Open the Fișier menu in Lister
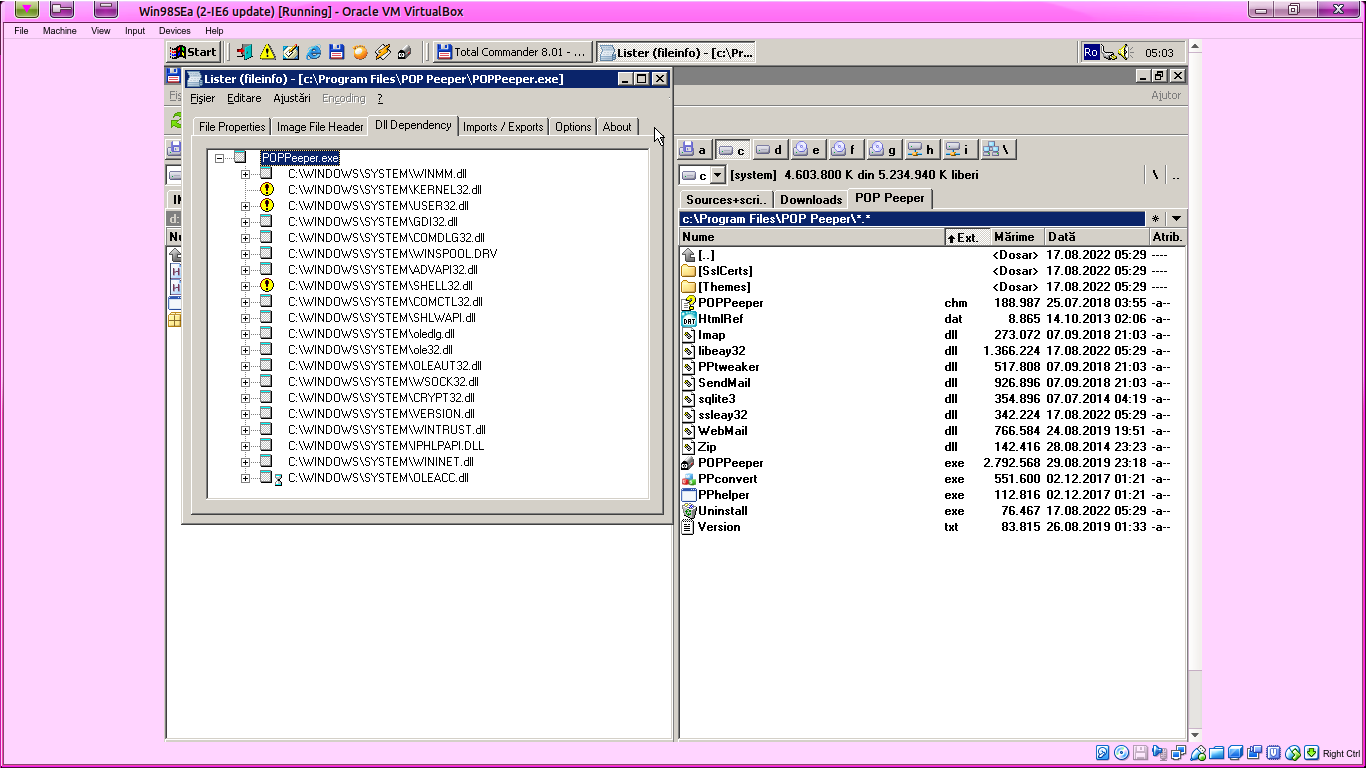The image size is (1366, 768). [203, 98]
